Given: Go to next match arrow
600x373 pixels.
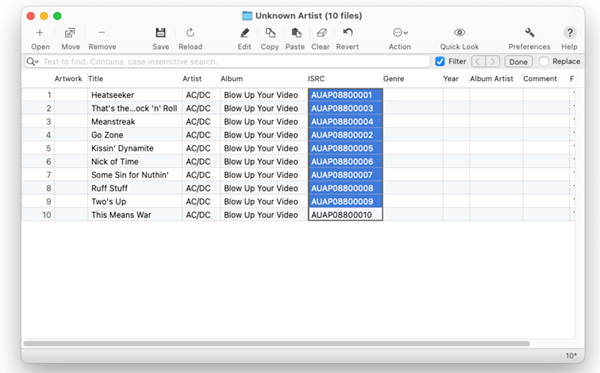Looking at the screenshot, I should click(493, 62).
